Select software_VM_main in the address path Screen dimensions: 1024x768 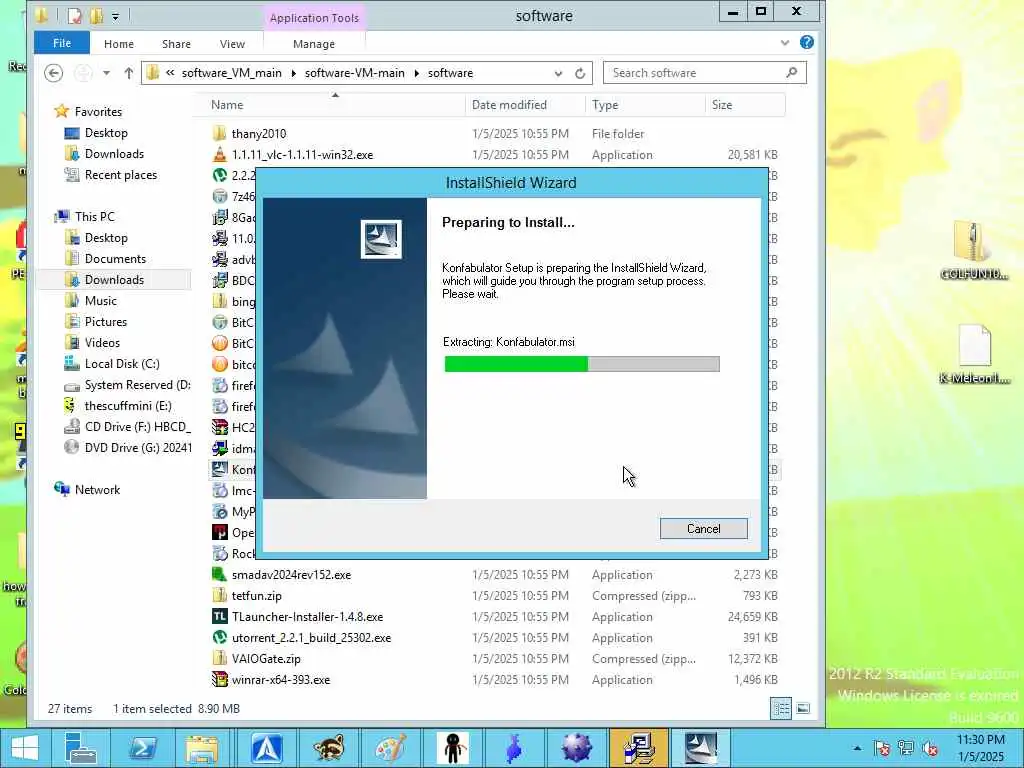click(232, 72)
